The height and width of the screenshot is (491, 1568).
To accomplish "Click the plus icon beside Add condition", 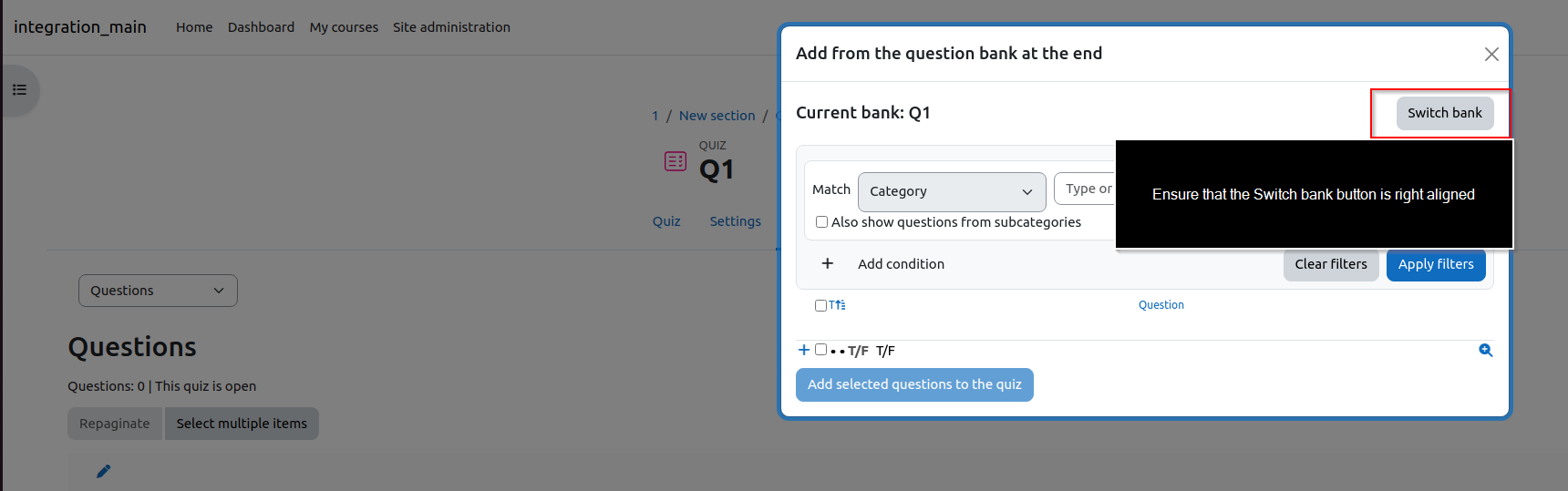I will click(827, 263).
